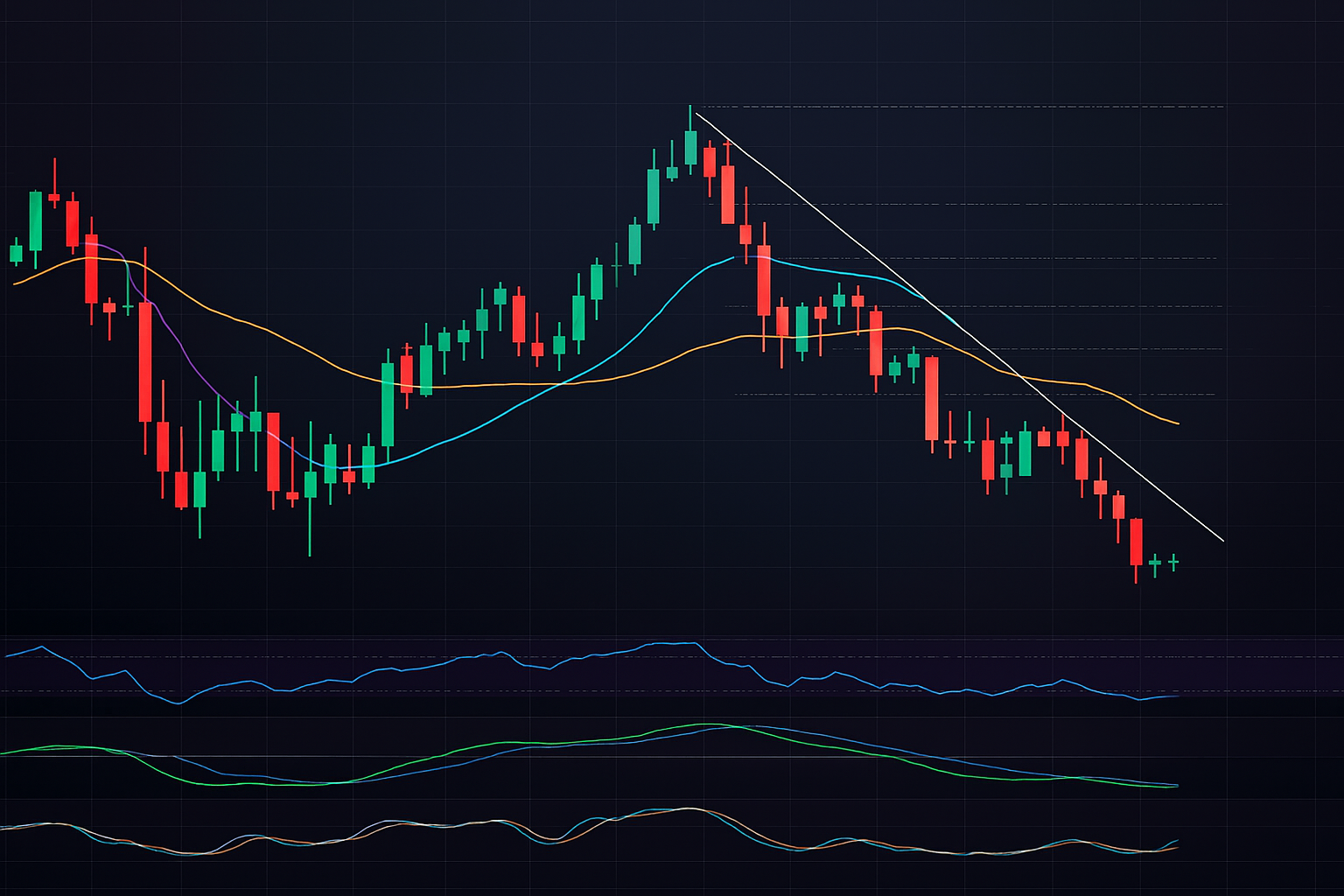Select the last green doji candle
Viewport: 1344px width, 896px height.
tap(1173, 562)
